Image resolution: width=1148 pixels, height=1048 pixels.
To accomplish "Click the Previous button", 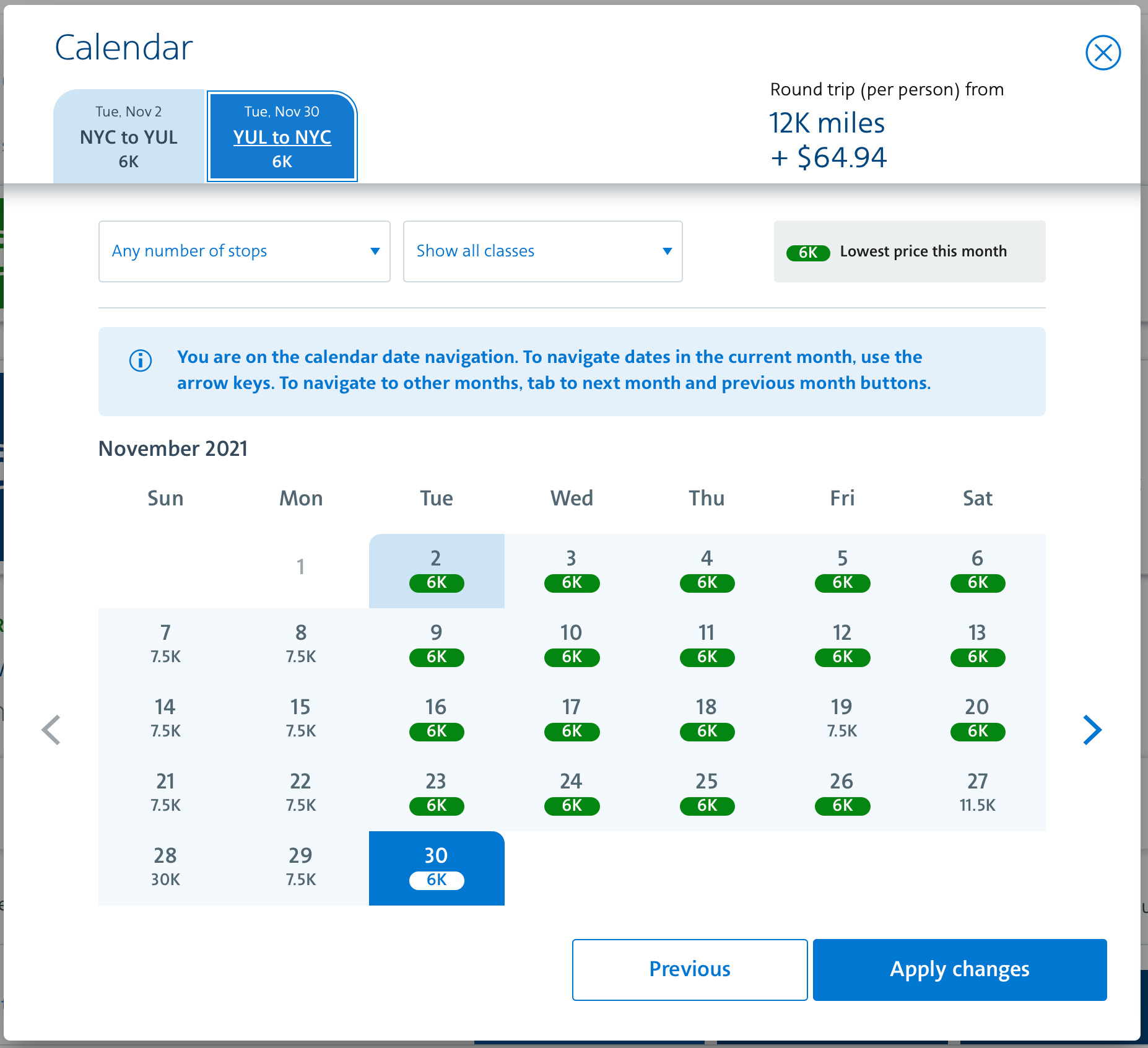I will pos(690,969).
